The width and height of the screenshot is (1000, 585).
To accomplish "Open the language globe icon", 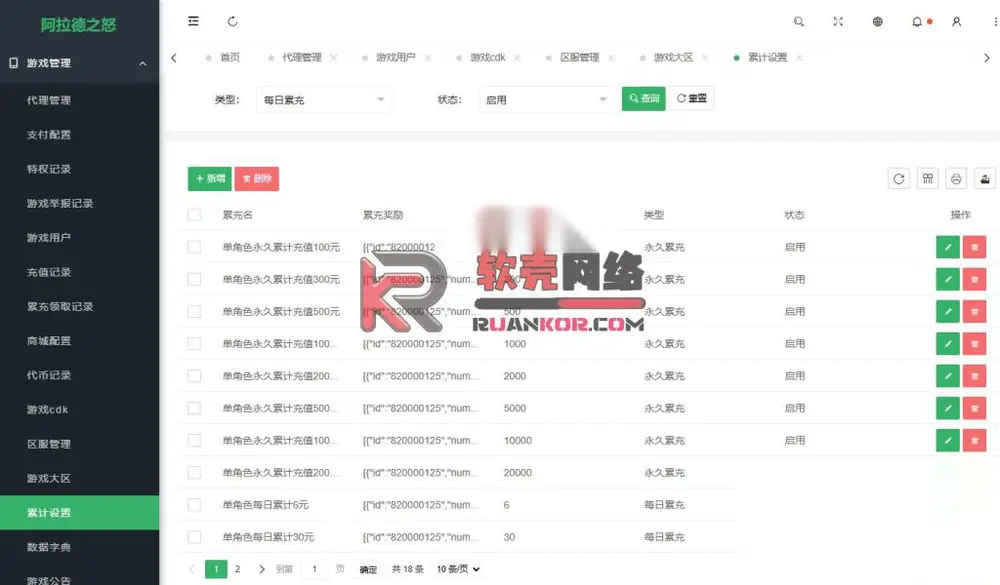I will (878, 21).
